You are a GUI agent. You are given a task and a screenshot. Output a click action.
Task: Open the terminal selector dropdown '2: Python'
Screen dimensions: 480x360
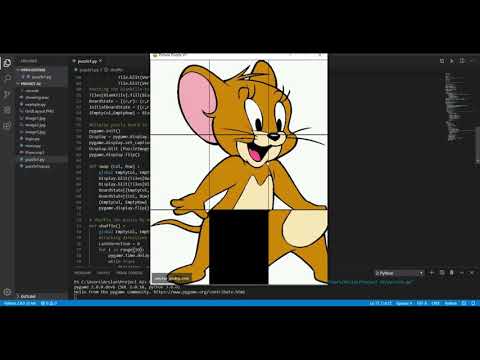[399, 273]
